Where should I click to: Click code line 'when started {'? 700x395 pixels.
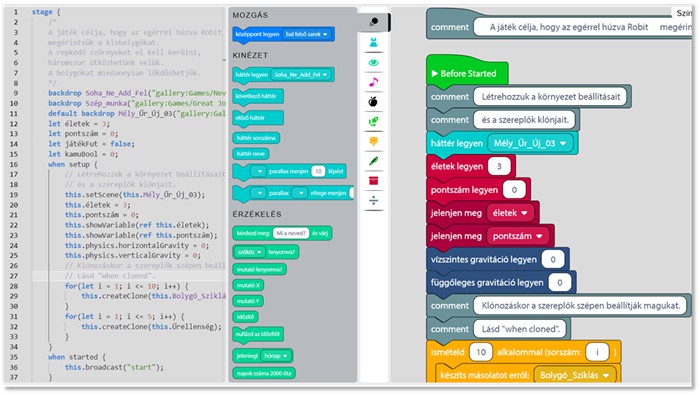click(77, 357)
